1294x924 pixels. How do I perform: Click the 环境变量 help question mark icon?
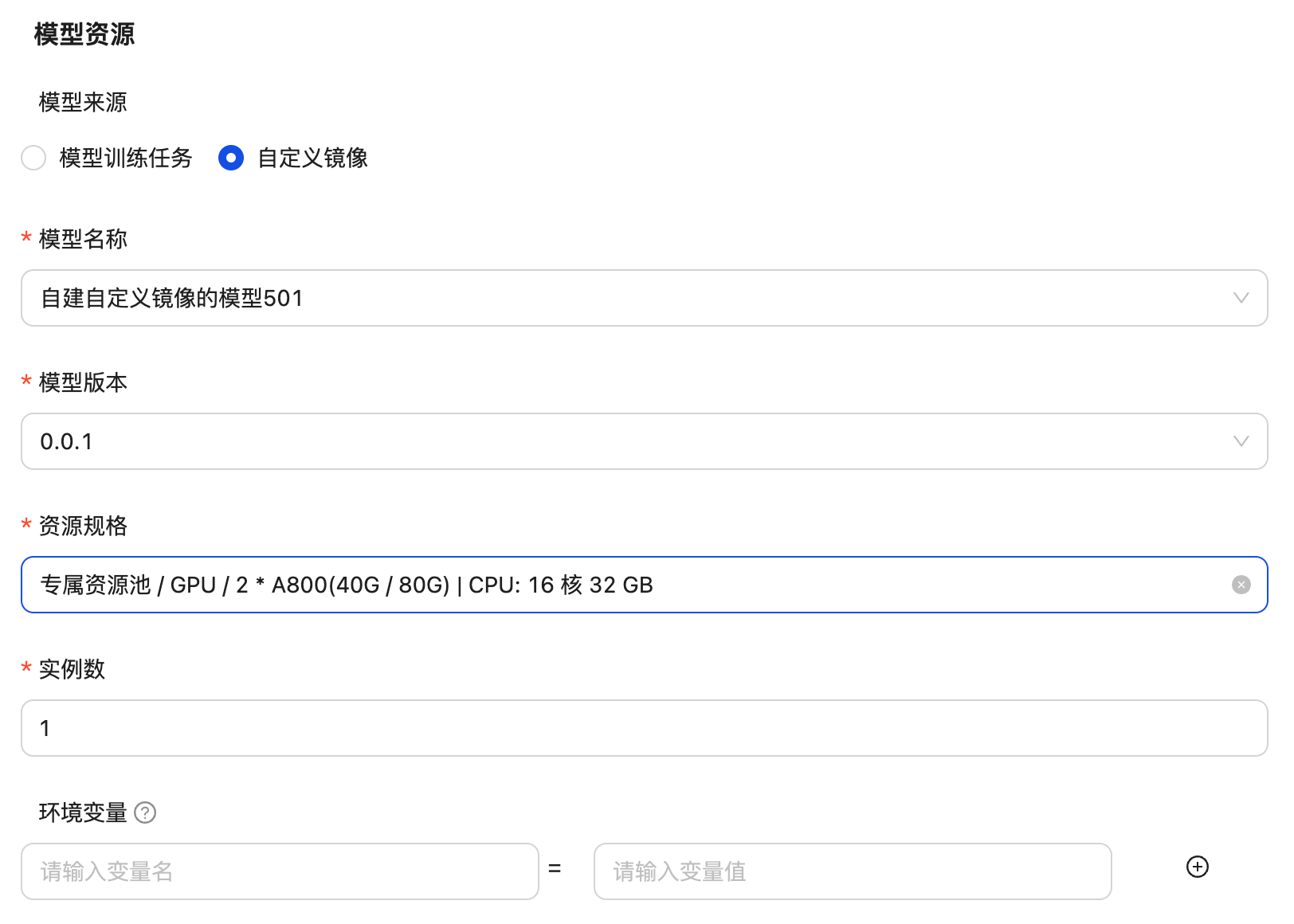tap(145, 812)
